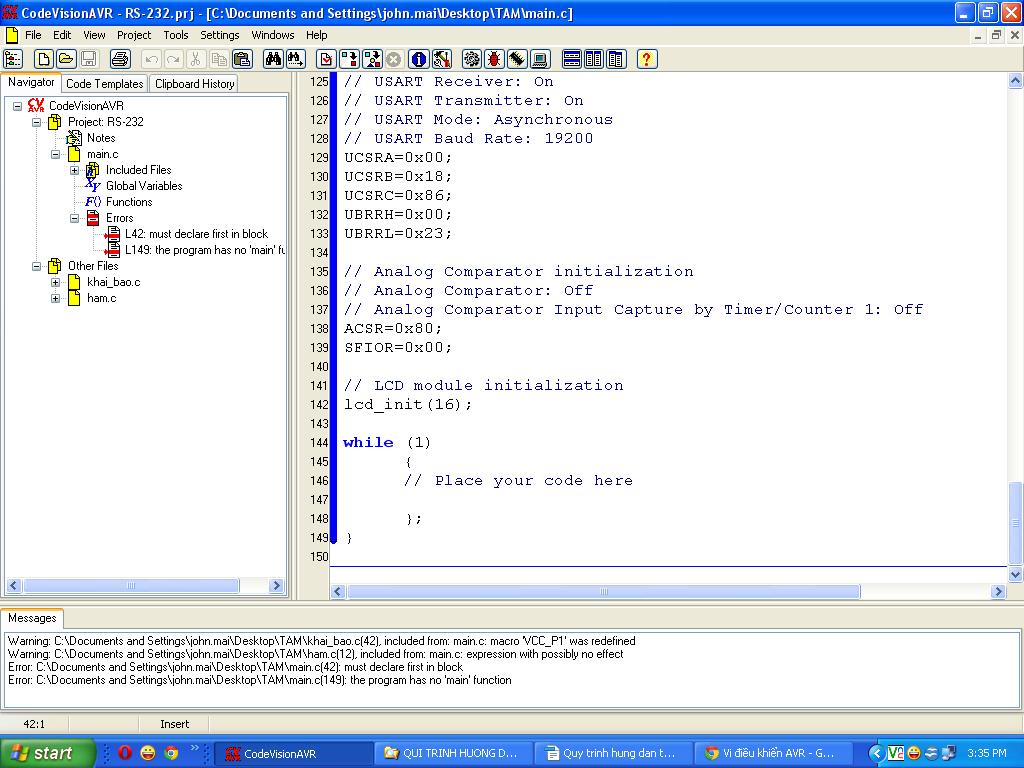Click the editor horizontal scrollbar thumb
1024x768 pixels.
pyautogui.click(x=603, y=591)
